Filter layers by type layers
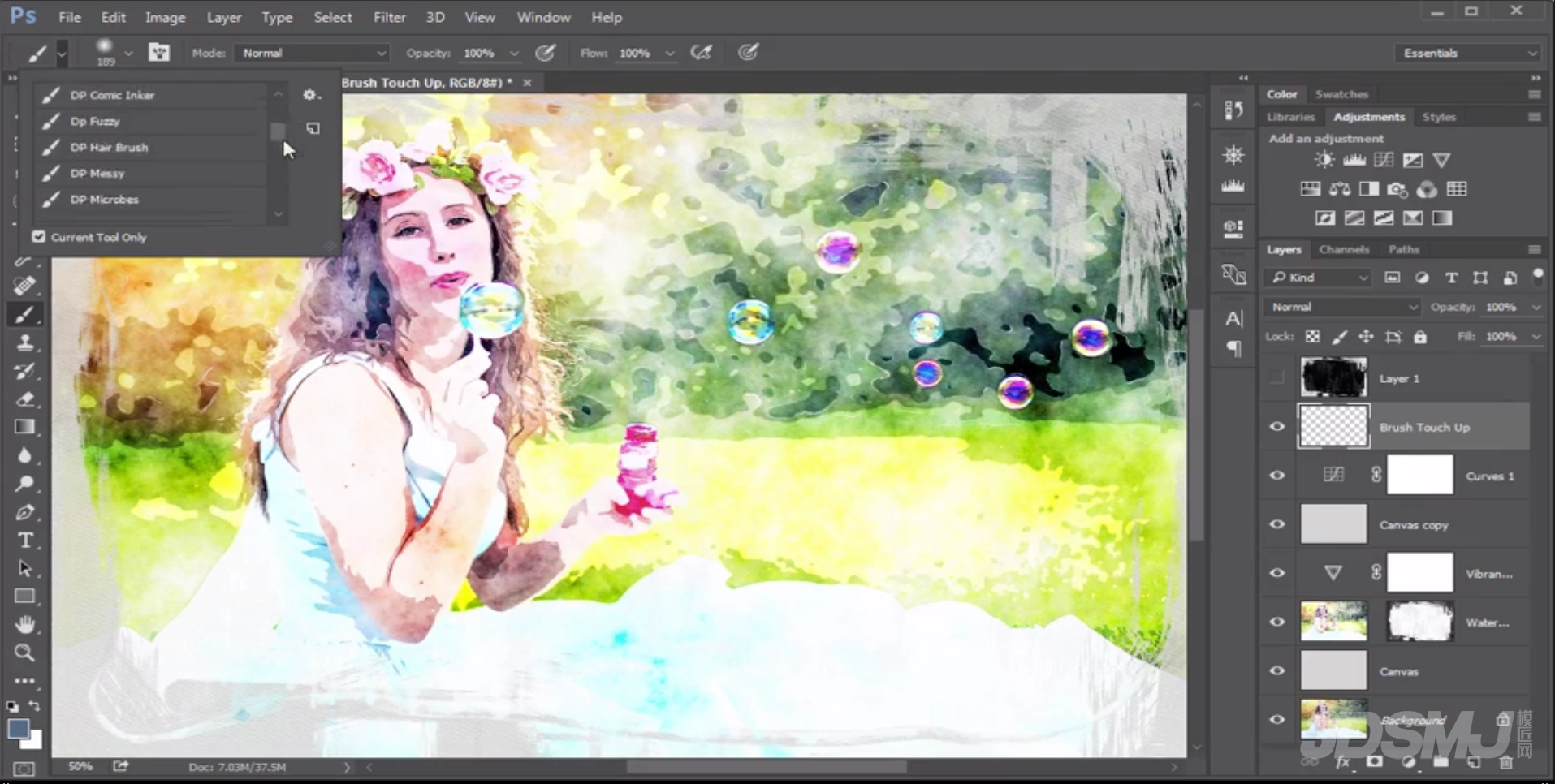The height and width of the screenshot is (784, 1555). tap(1451, 278)
